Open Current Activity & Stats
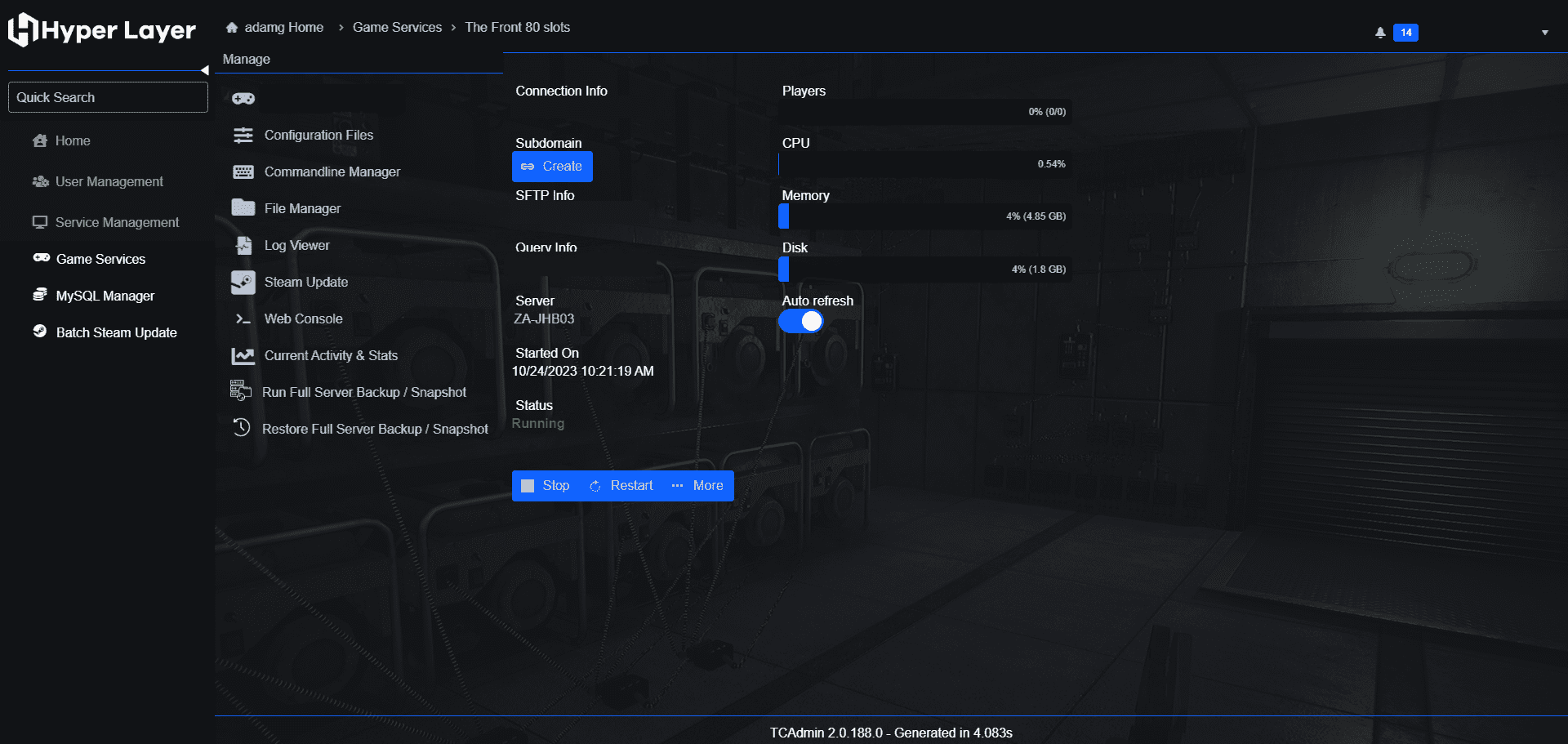 point(331,356)
